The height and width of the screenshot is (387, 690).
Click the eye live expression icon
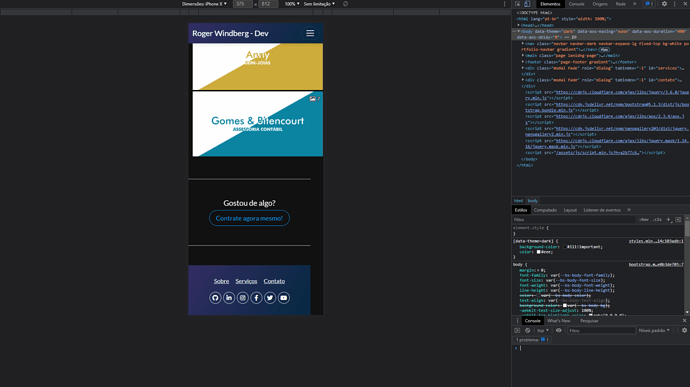tap(558, 331)
